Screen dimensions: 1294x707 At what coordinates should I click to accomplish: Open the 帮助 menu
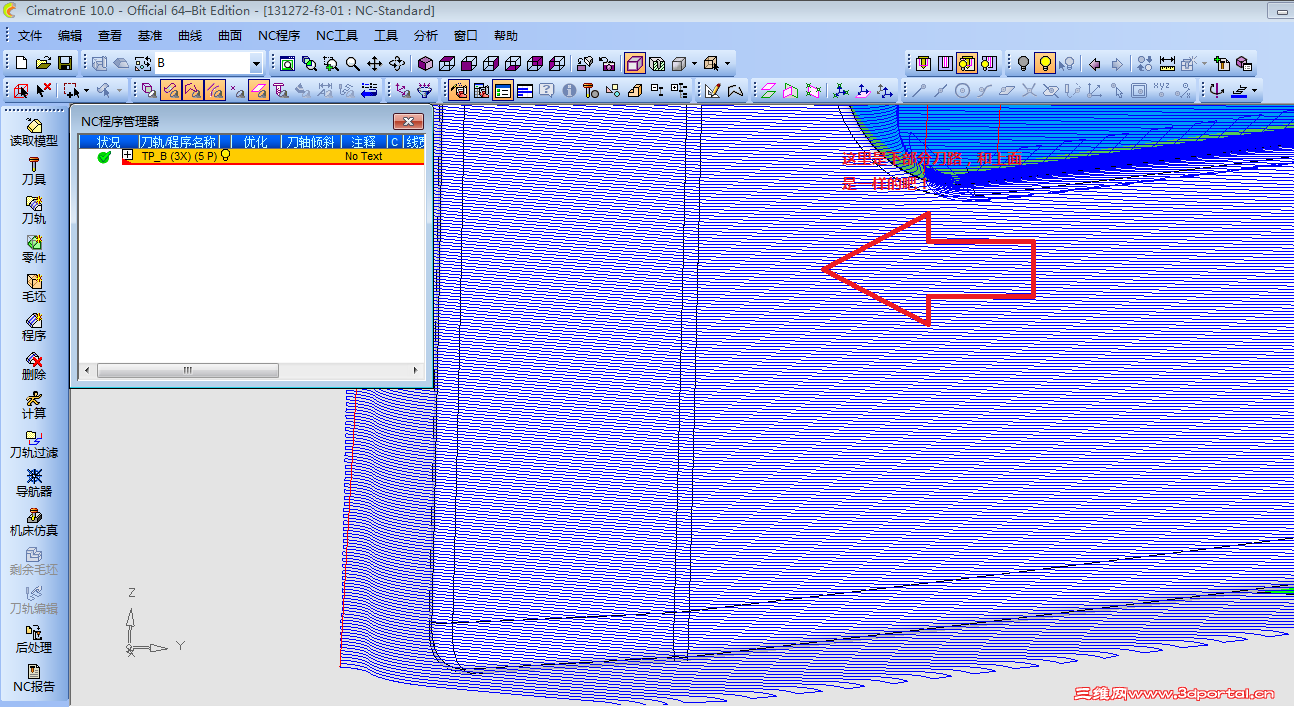tap(506, 35)
